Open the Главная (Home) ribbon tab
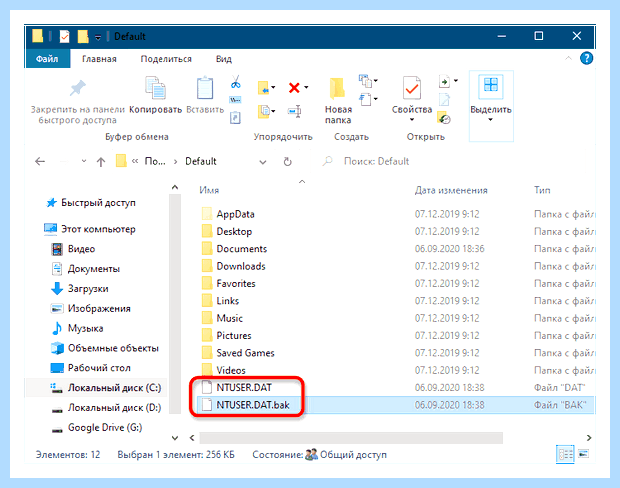The height and width of the screenshot is (488, 620). click(x=99, y=59)
